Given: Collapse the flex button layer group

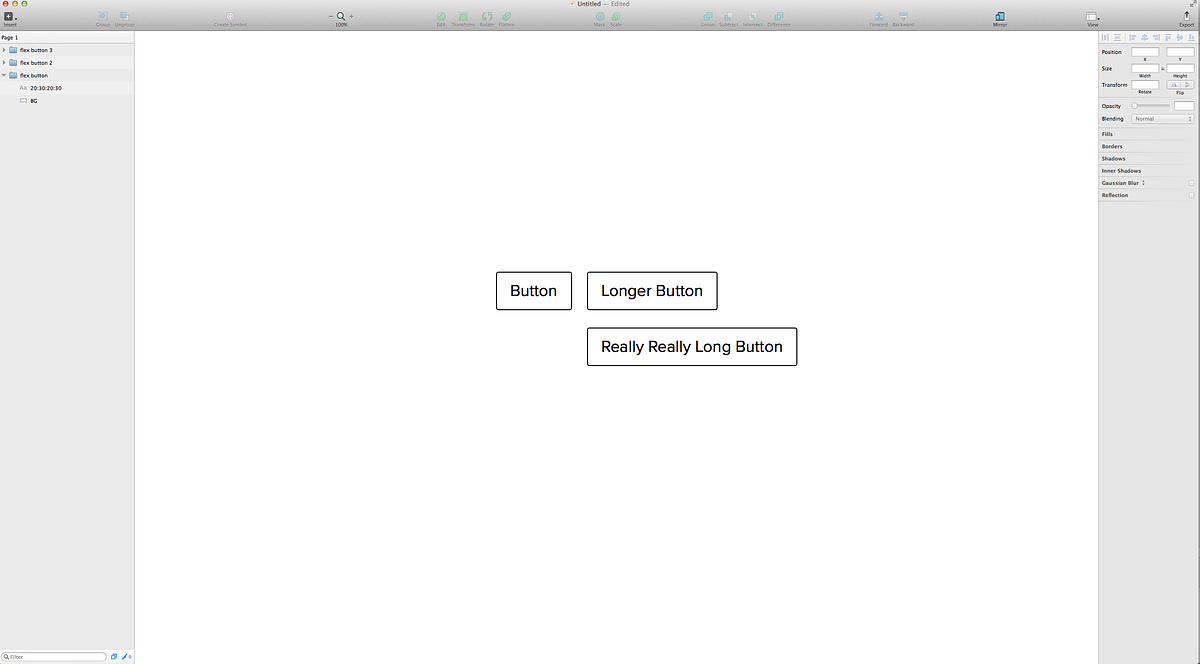Looking at the screenshot, I should [x=5, y=74].
